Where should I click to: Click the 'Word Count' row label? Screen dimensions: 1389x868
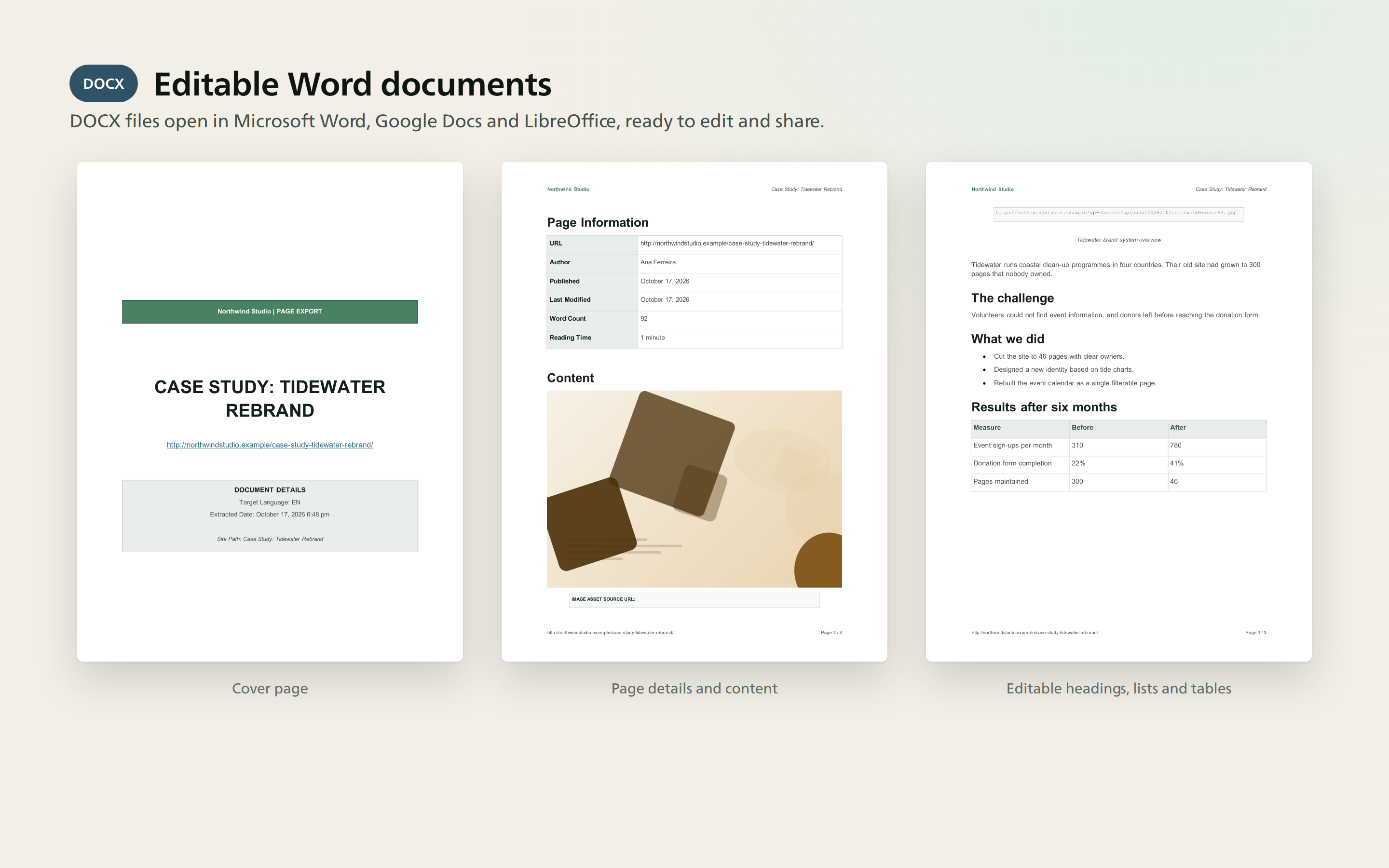(x=568, y=319)
